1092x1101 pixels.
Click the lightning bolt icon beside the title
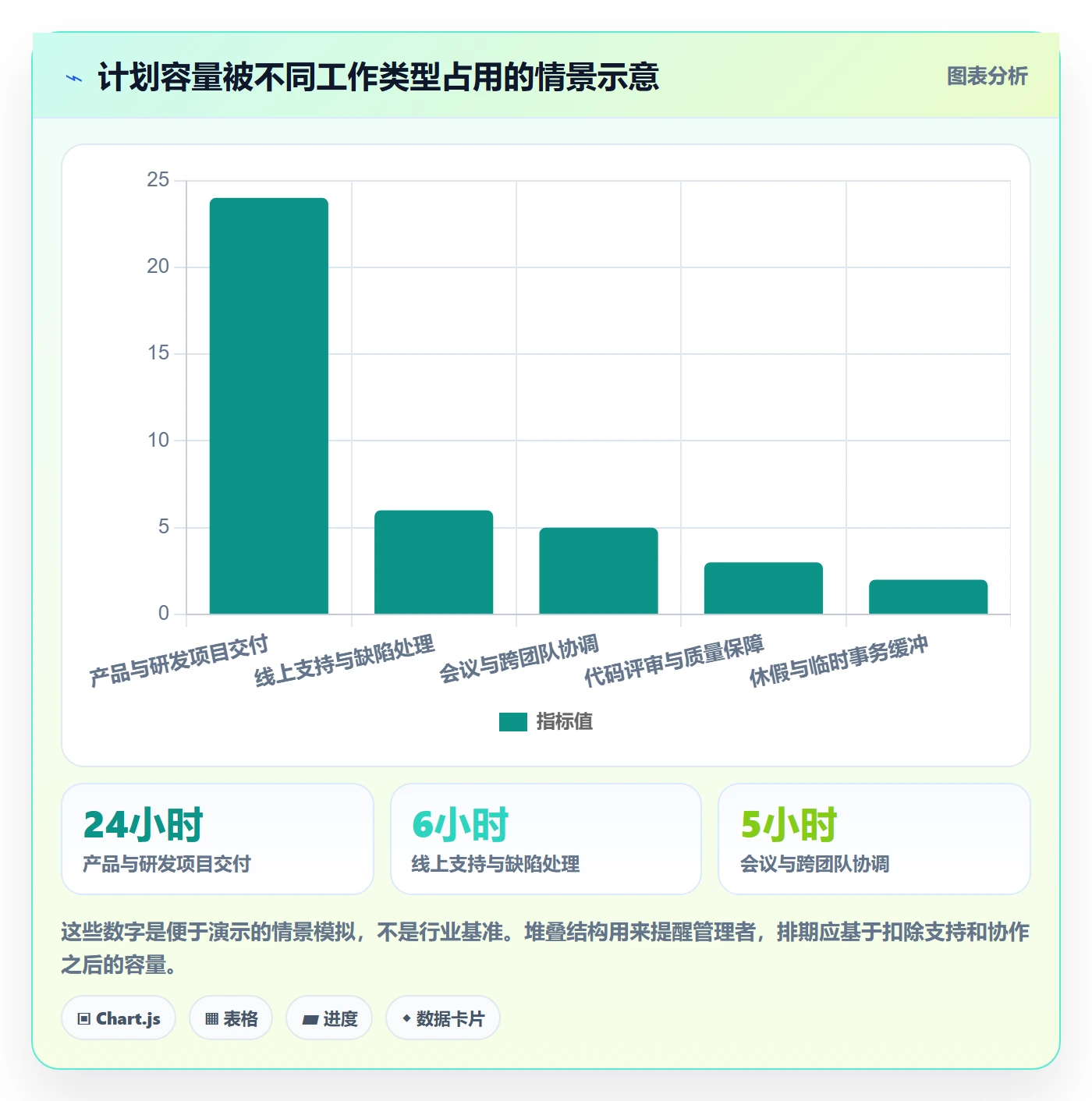(x=74, y=78)
